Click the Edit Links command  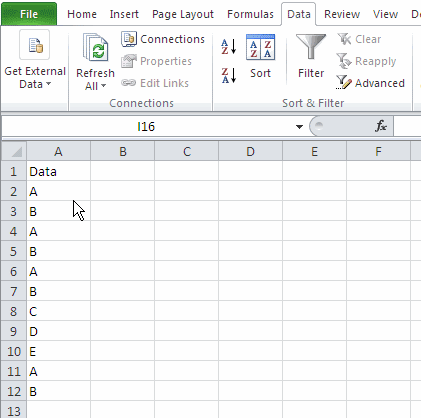point(155,83)
